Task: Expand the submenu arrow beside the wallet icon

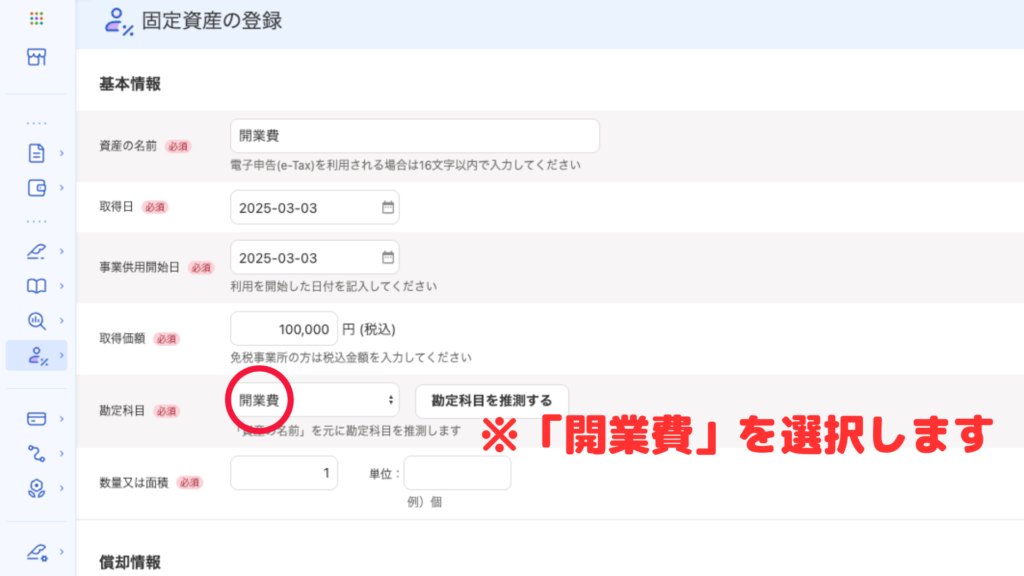Action: [61, 187]
